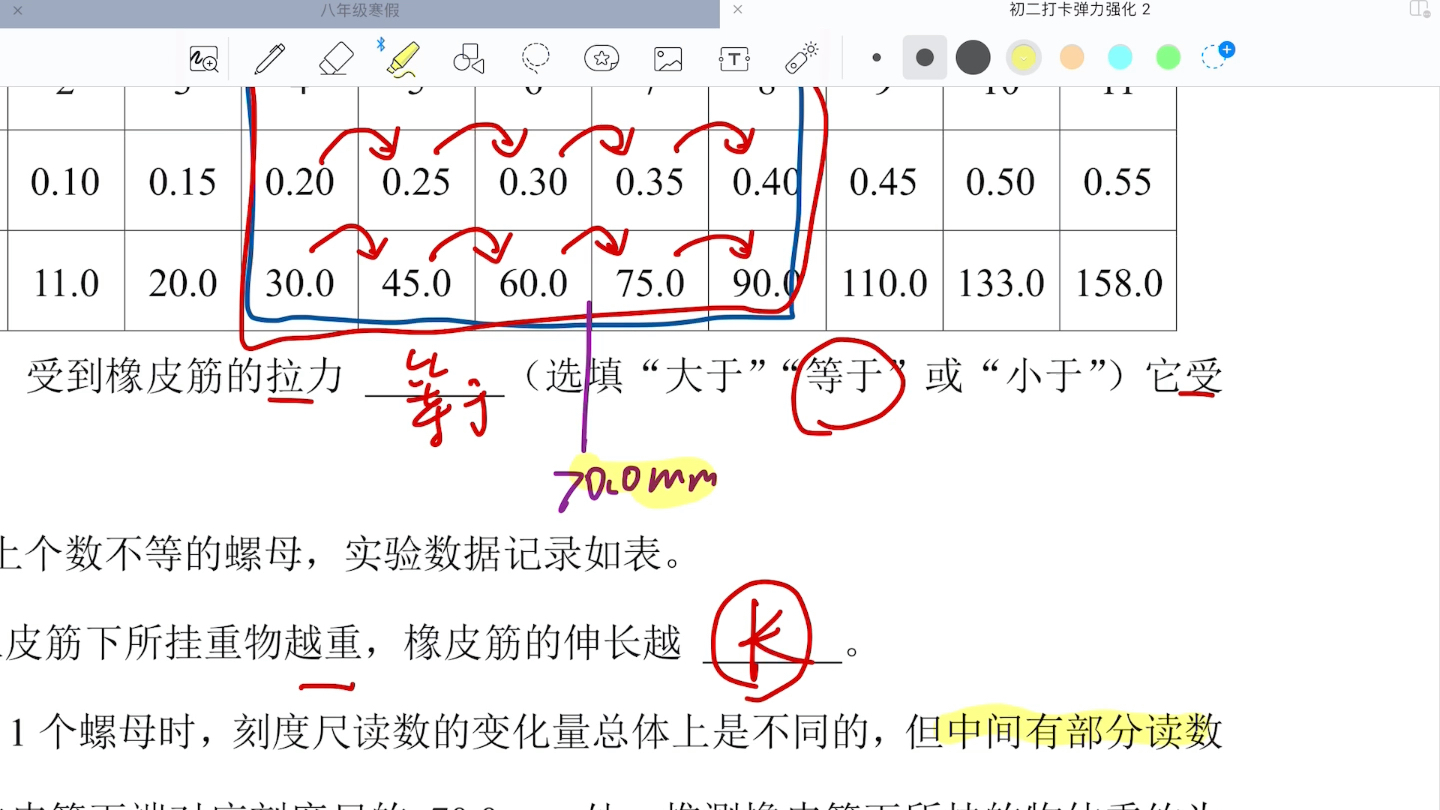Click the word 大于 in the options

pos(703,377)
